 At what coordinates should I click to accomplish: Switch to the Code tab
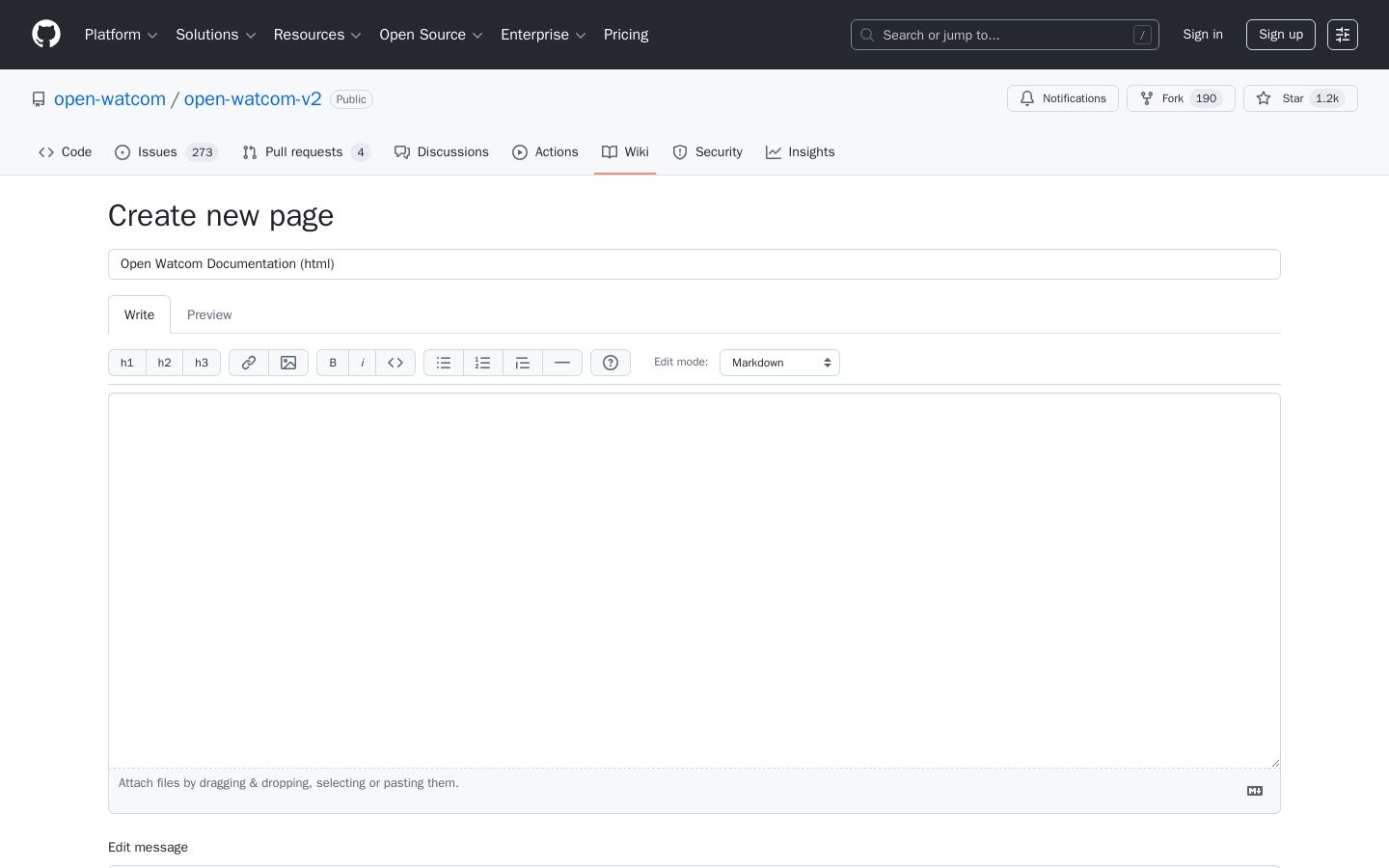tap(66, 152)
